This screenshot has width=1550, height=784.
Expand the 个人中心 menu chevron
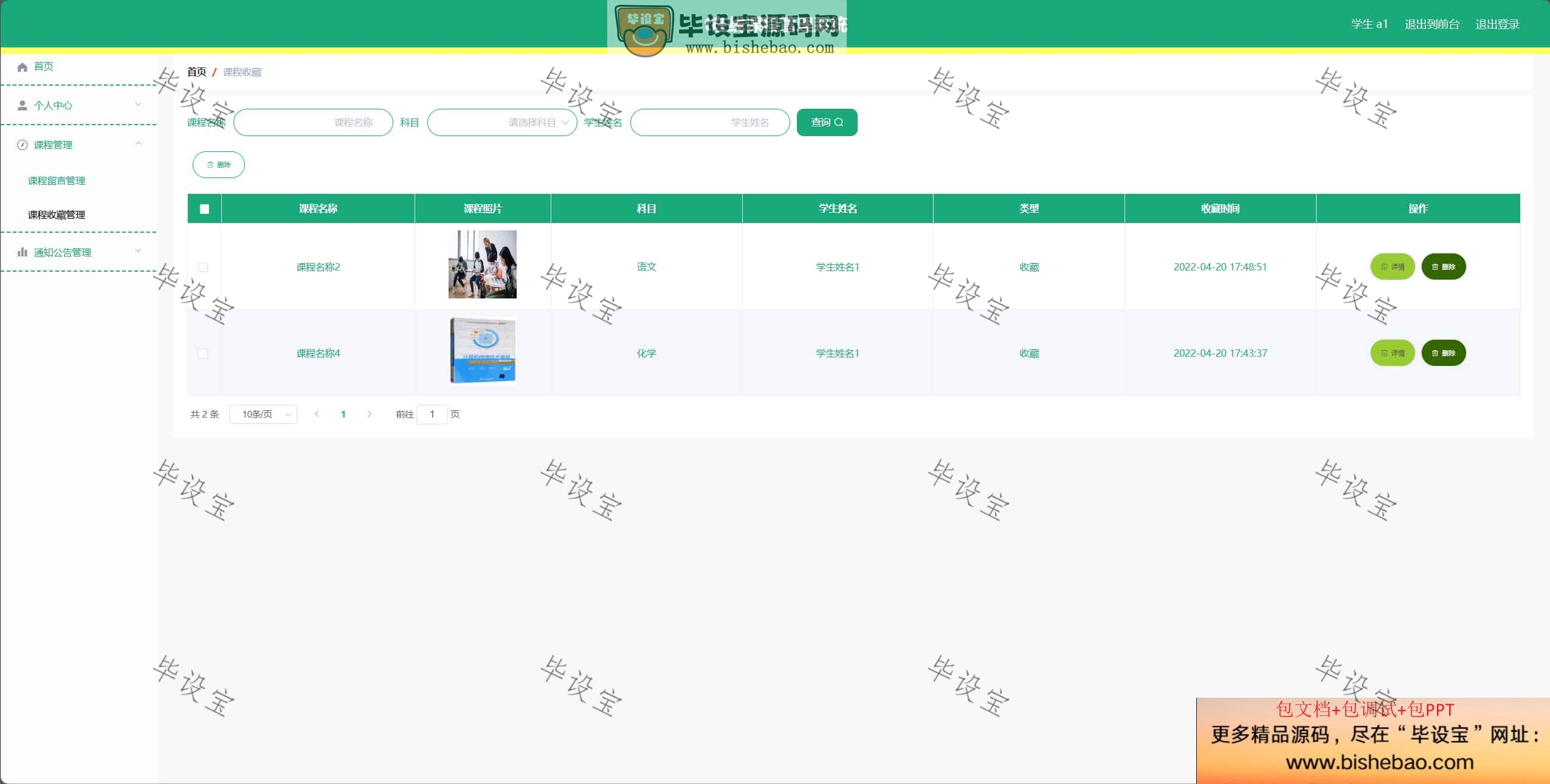coord(138,105)
